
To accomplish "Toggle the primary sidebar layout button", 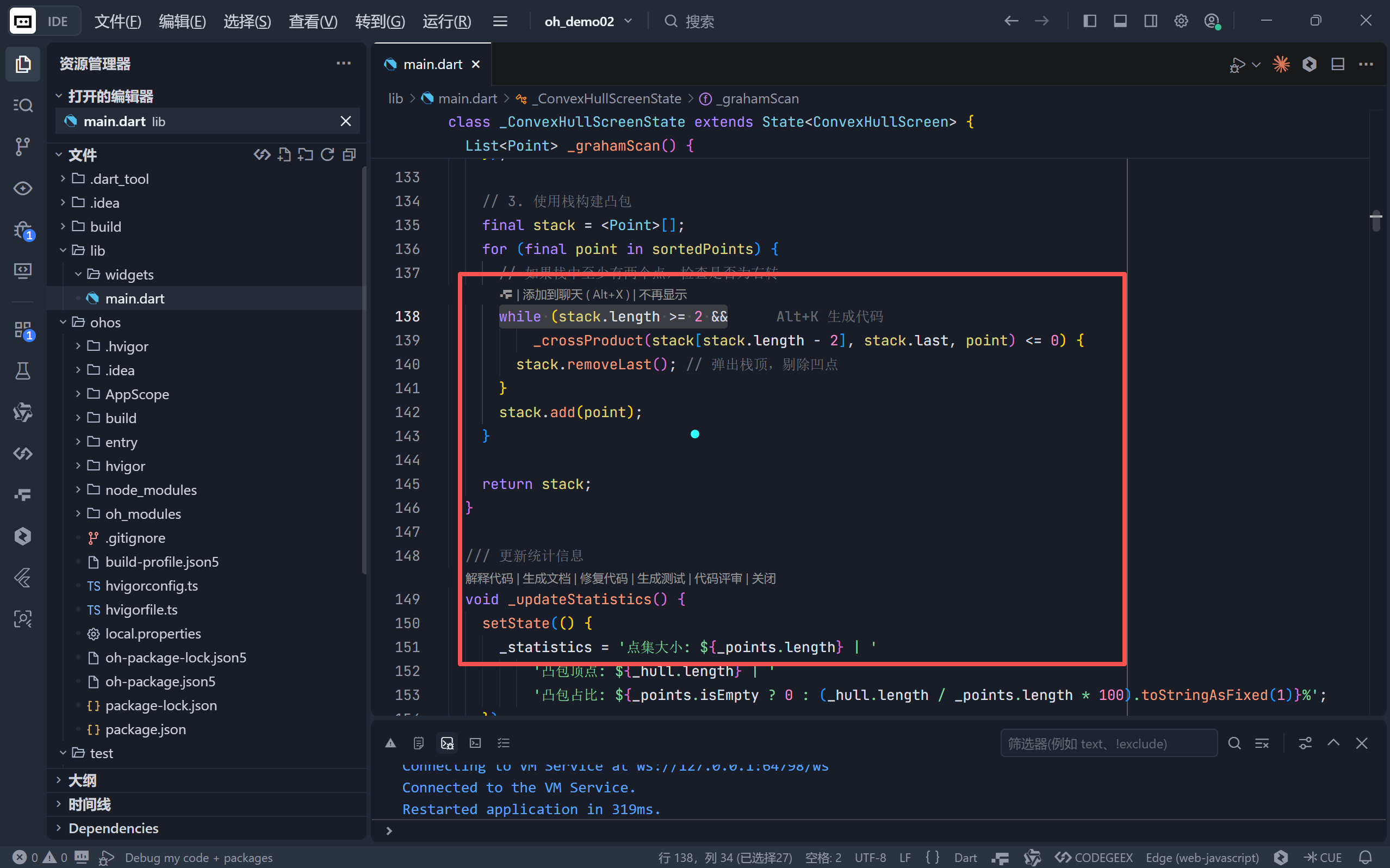I will pyautogui.click(x=1089, y=21).
